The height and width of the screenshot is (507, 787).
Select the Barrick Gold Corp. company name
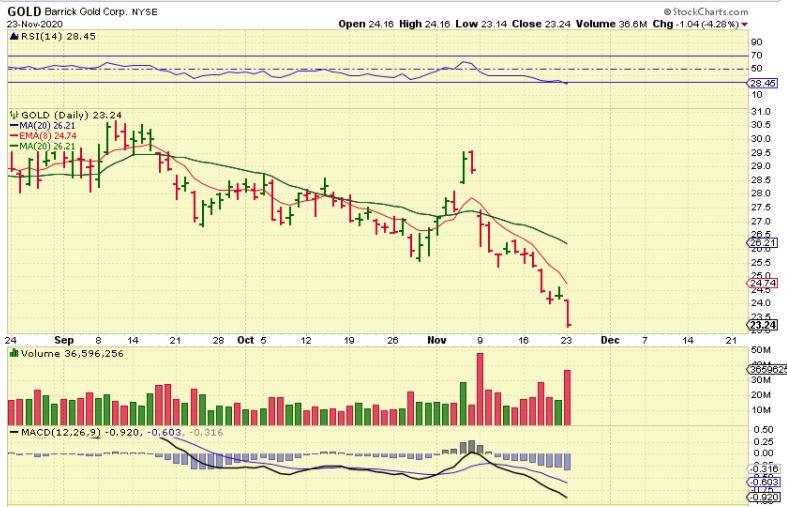[x=86, y=12]
